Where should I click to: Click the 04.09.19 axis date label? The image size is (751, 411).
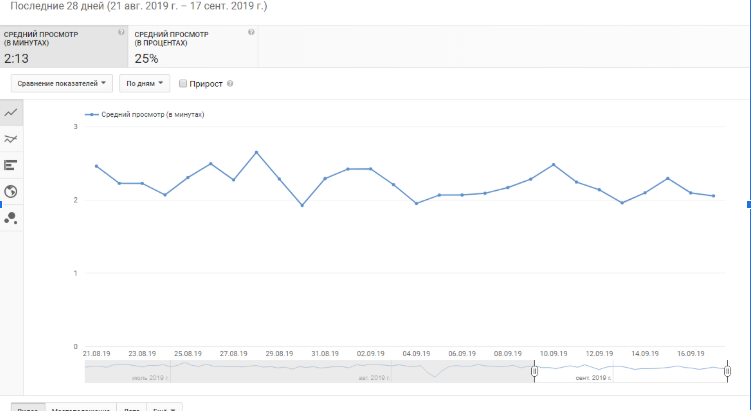416,354
